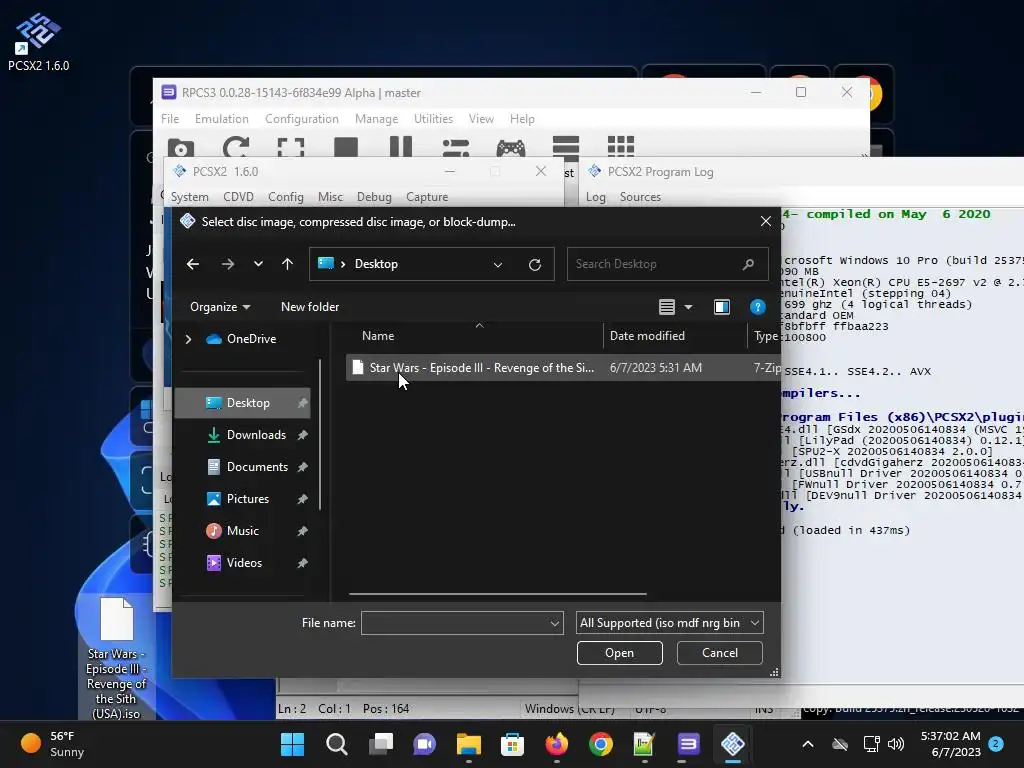Expand the OneDrive tree node
1024x768 pixels.
click(x=188, y=339)
